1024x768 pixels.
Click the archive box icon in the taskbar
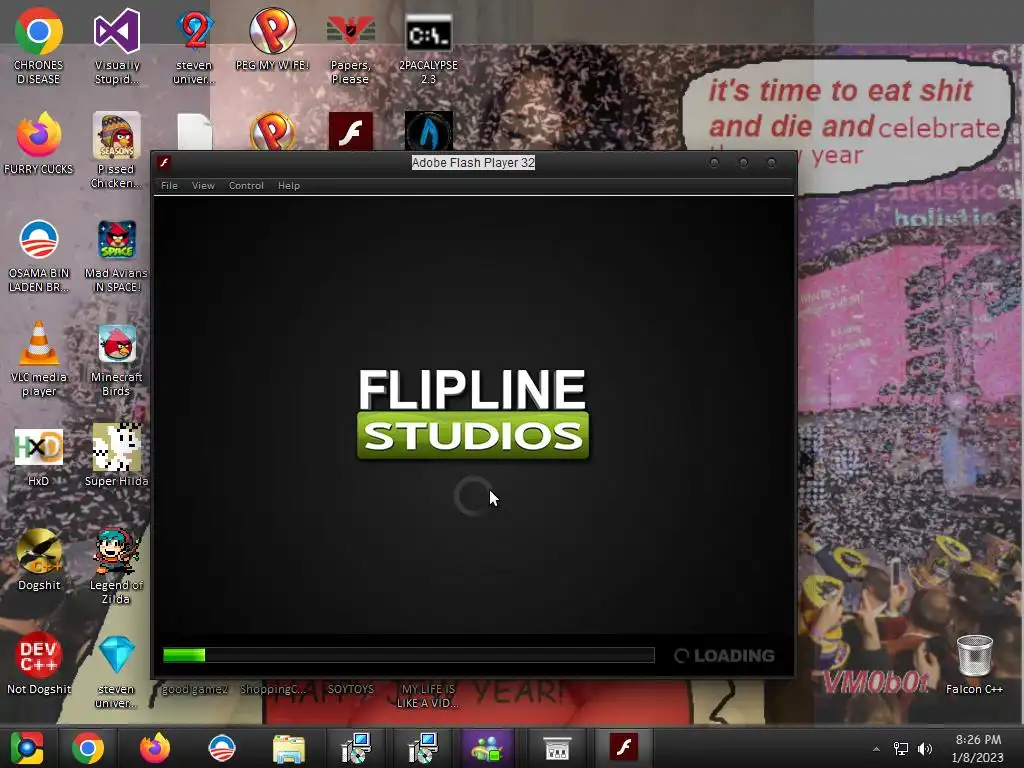(556, 748)
